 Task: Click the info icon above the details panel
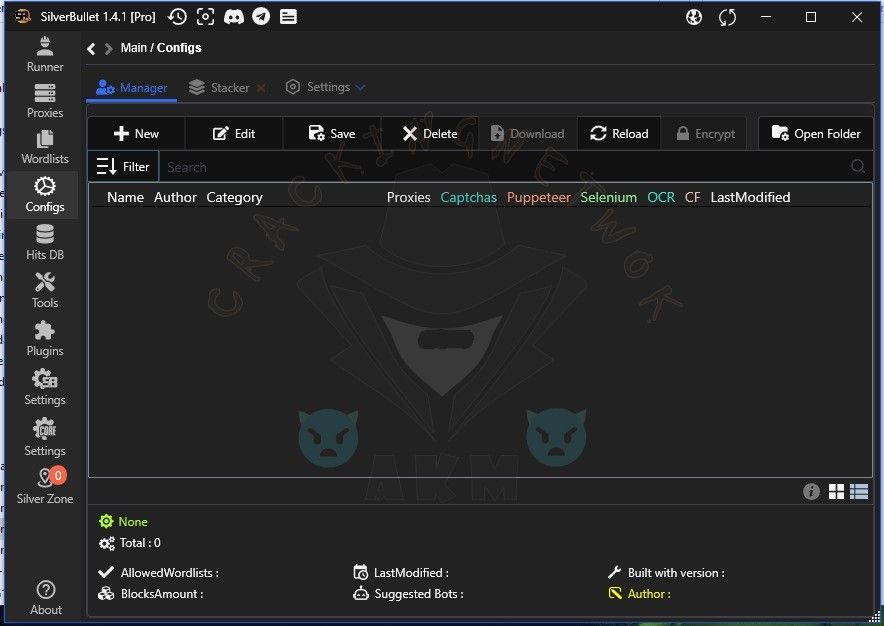click(x=811, y=491)
